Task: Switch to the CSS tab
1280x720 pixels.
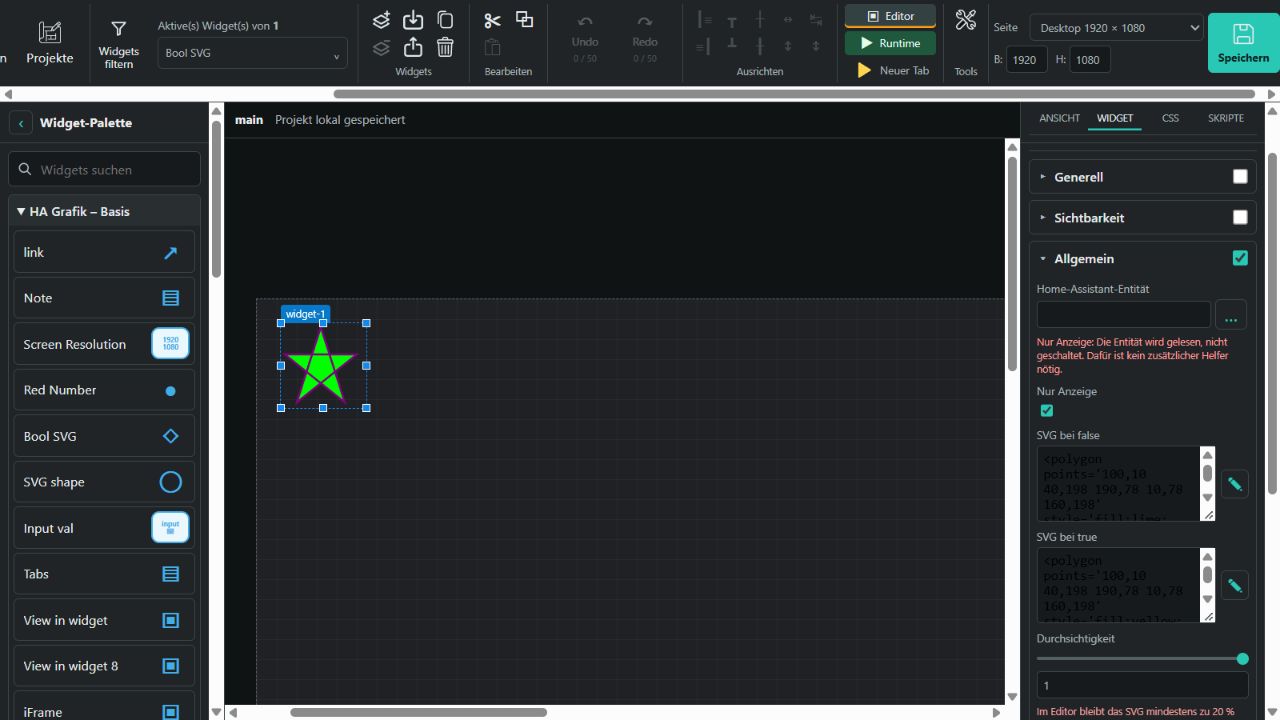Action: point(1170,118)
